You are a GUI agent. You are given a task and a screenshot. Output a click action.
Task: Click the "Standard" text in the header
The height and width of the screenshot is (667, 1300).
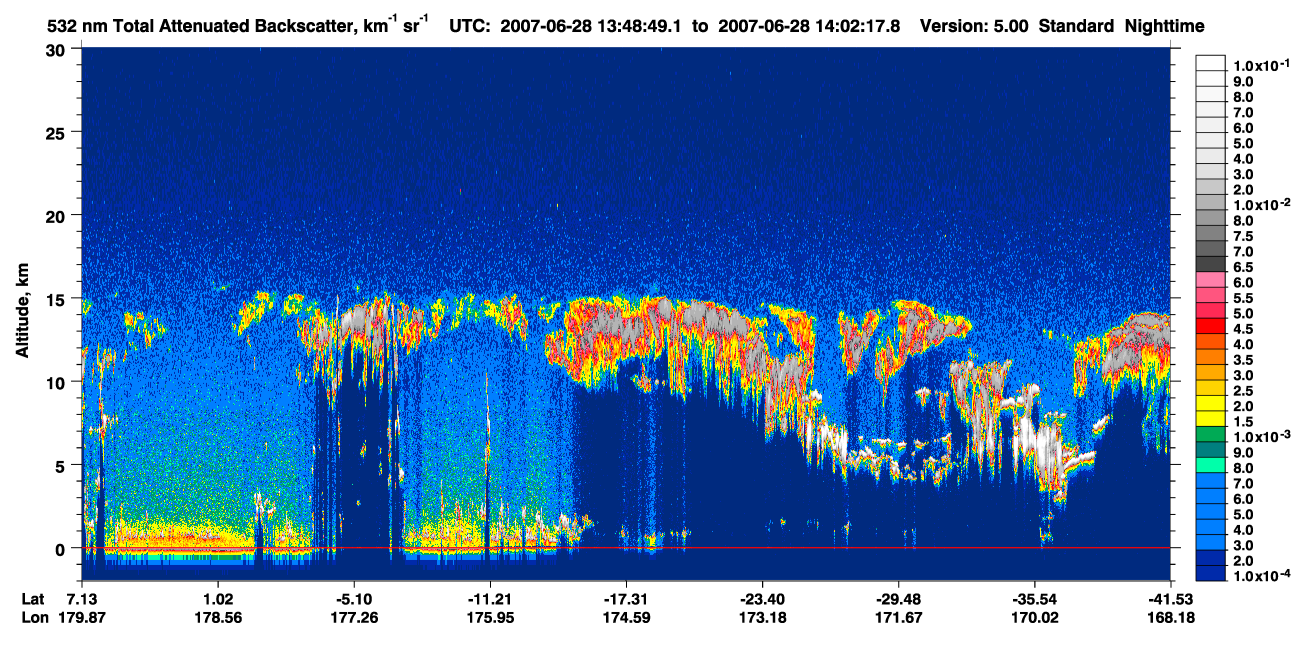[1077, 26]
